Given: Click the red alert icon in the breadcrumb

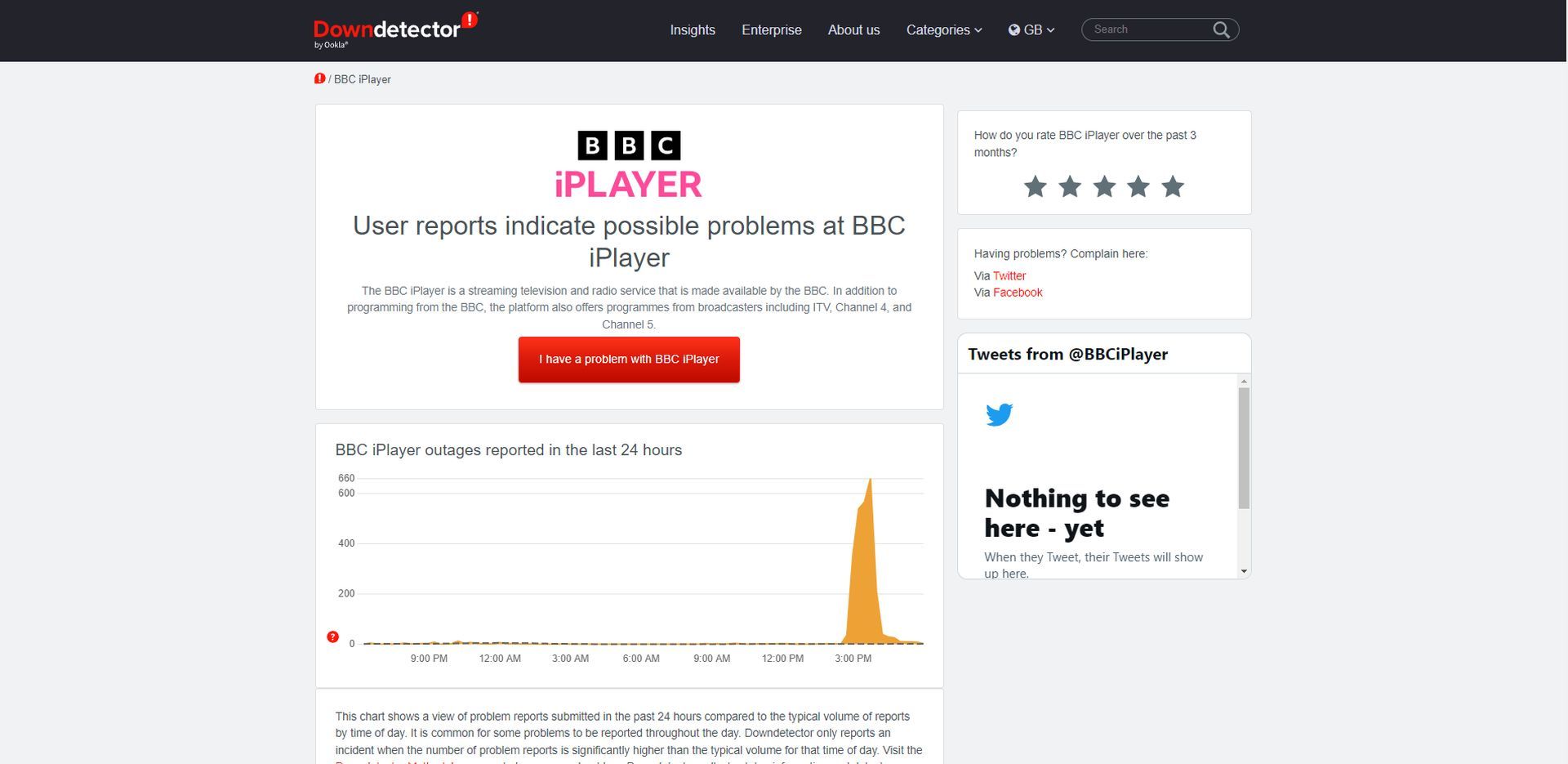Looking at the screenshot, I should pos(321,78).
